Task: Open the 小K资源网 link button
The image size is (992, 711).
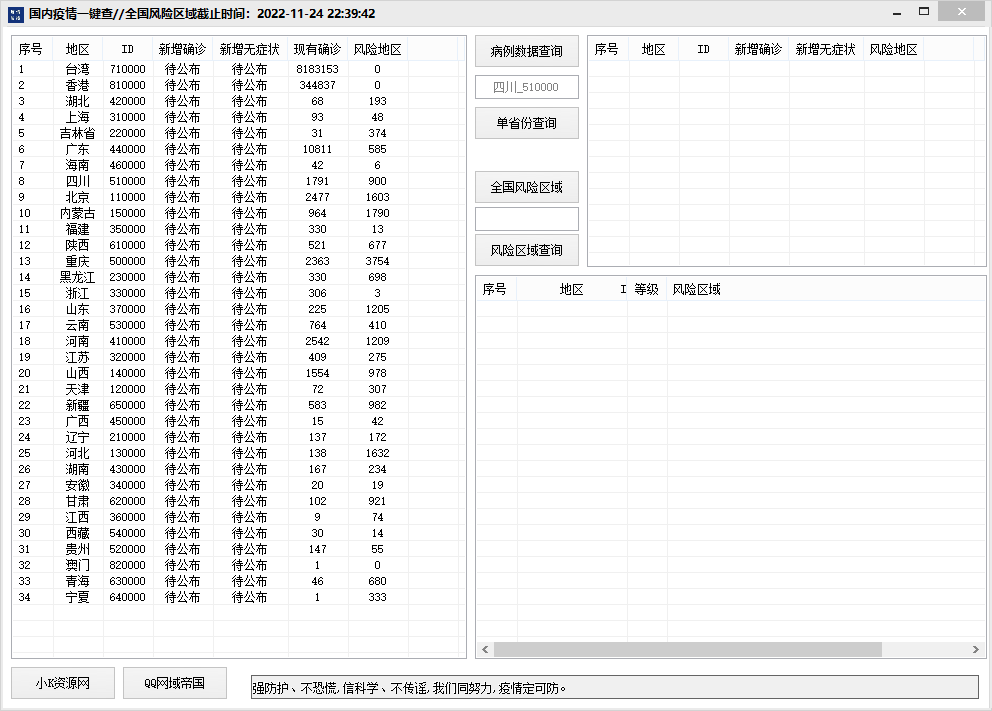Action: tap(63, 683)
